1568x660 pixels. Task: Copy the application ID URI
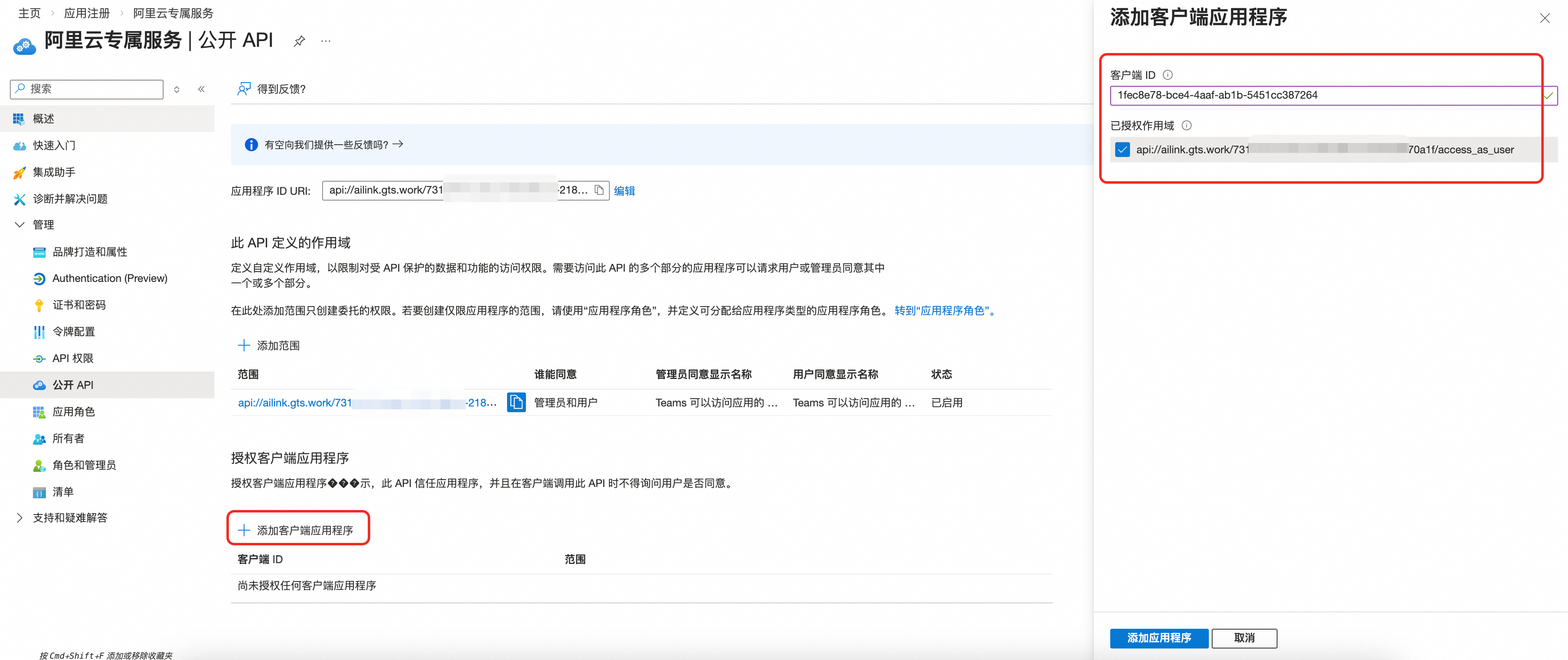(599, 190)
